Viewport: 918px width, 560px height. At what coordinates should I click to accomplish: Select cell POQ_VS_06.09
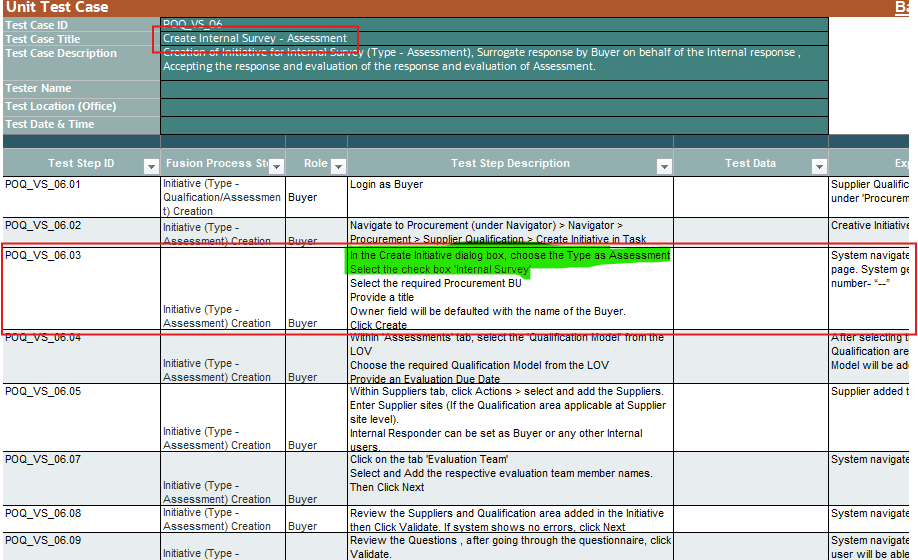tap(81, 547)
